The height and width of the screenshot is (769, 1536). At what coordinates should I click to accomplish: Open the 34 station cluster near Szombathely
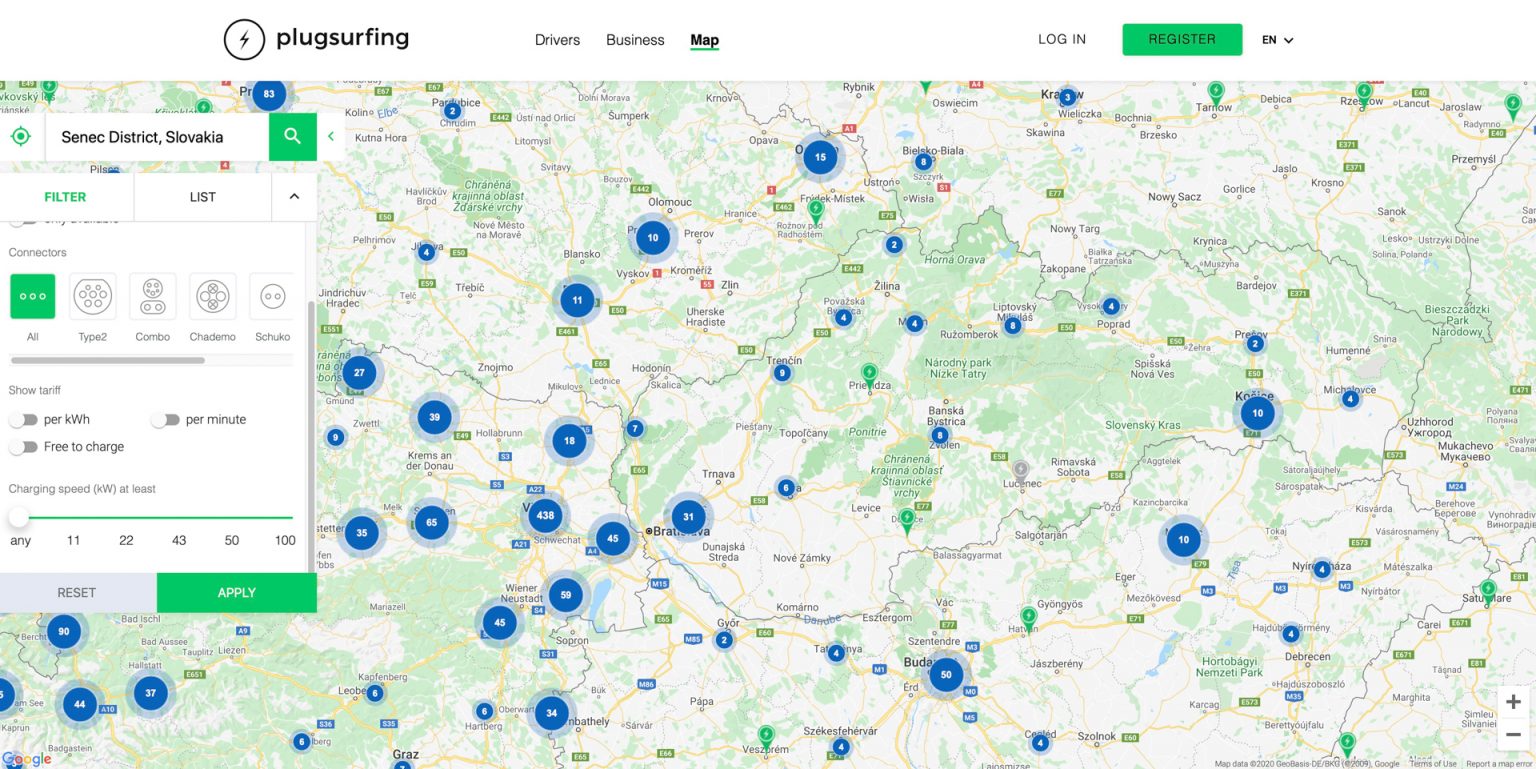tap(552, 713)
